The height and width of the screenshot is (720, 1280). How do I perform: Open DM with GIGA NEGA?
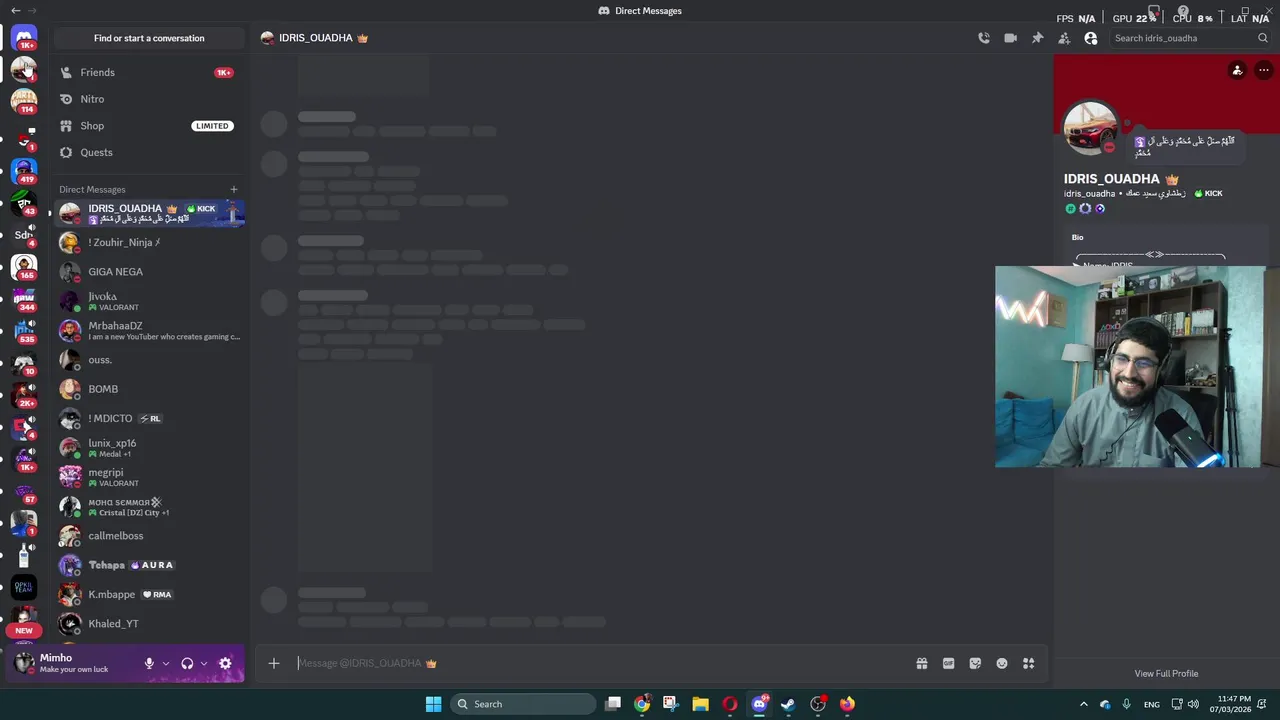148,271
